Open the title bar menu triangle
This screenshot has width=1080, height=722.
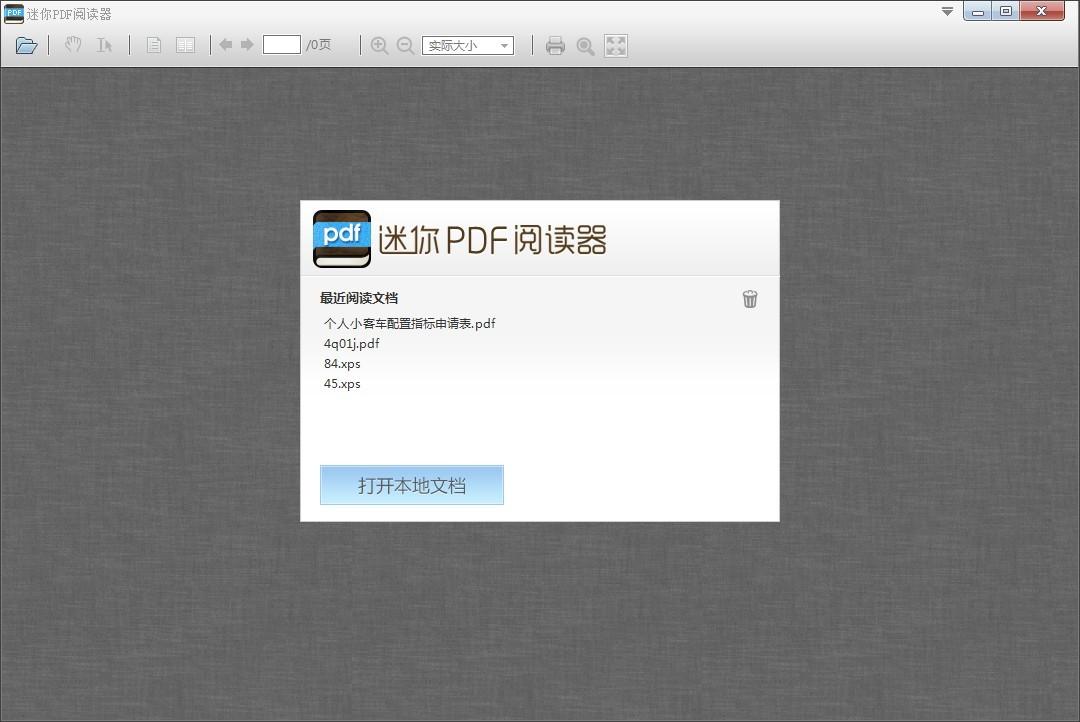(x=948, y=11)
